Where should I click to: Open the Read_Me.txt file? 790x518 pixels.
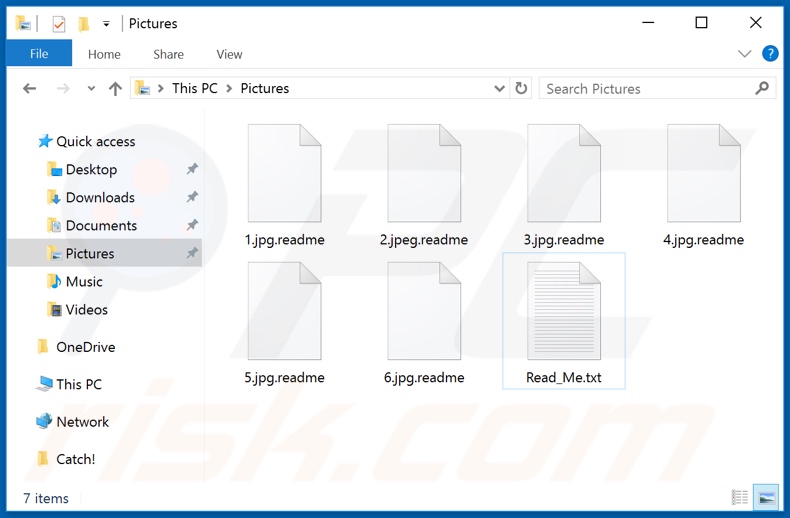pos(564,320)
